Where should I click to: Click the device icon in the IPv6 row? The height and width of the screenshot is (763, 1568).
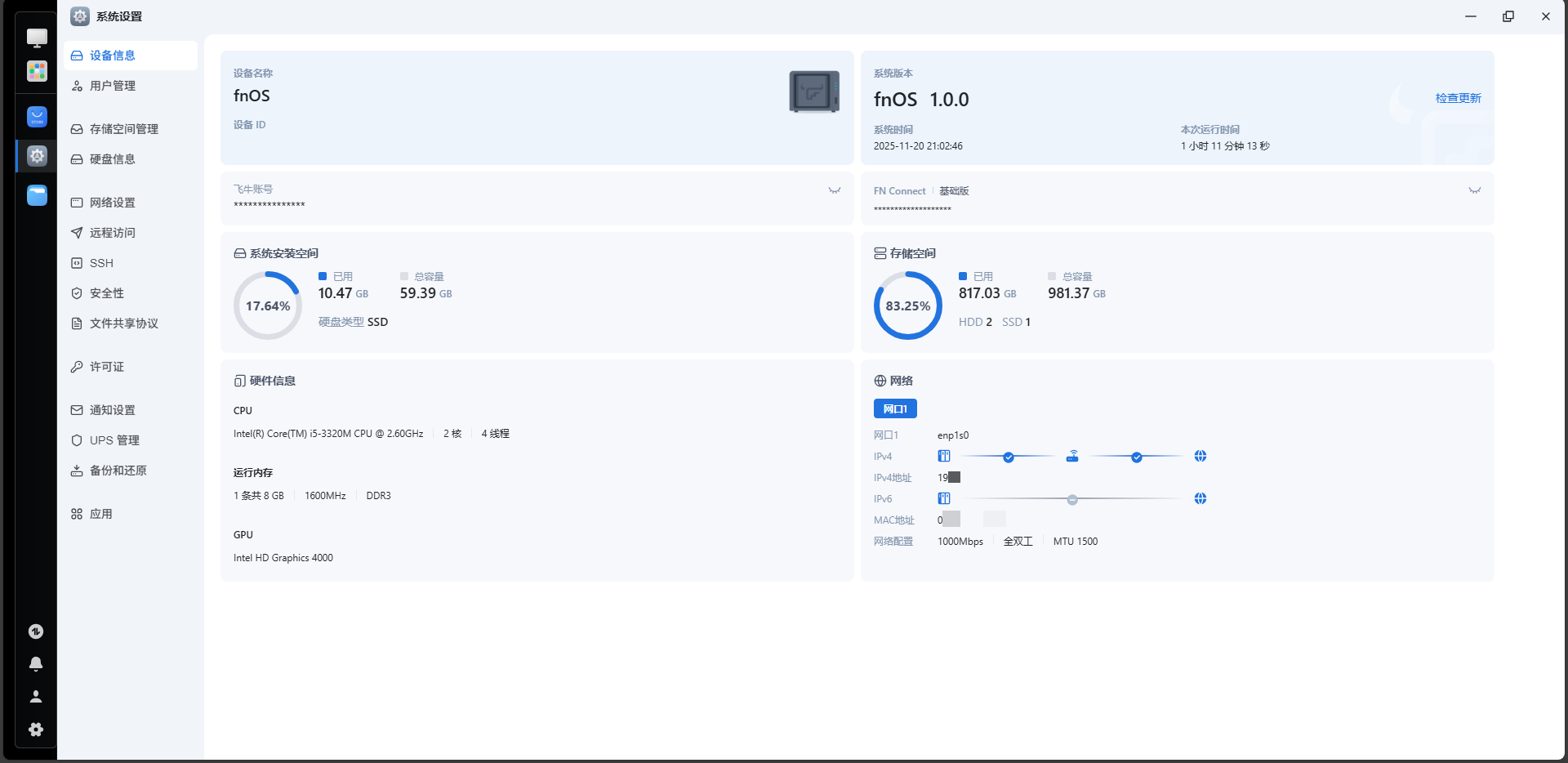tap(944, 499)
